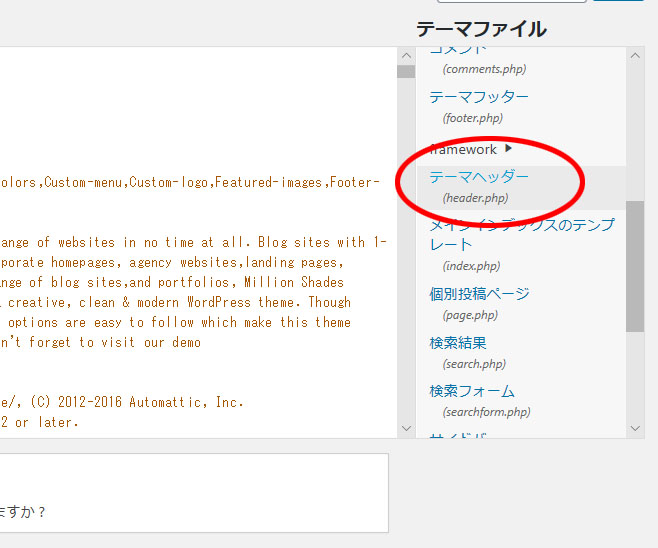Click the code editor scrollbar thumb
The height and width of the screenshot is (548, 658).
tap(405, 72)
